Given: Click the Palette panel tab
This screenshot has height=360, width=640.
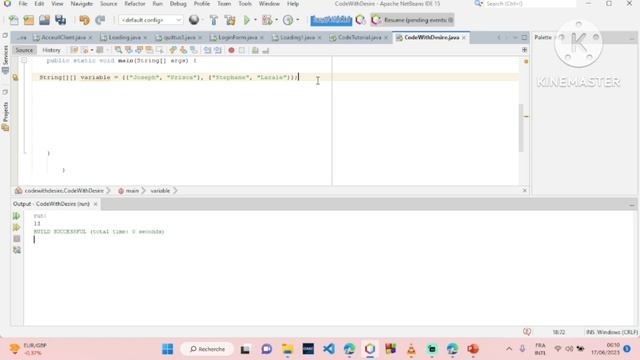Looking at the screenshot, I should pyautogui.click(x=543, y=38).
